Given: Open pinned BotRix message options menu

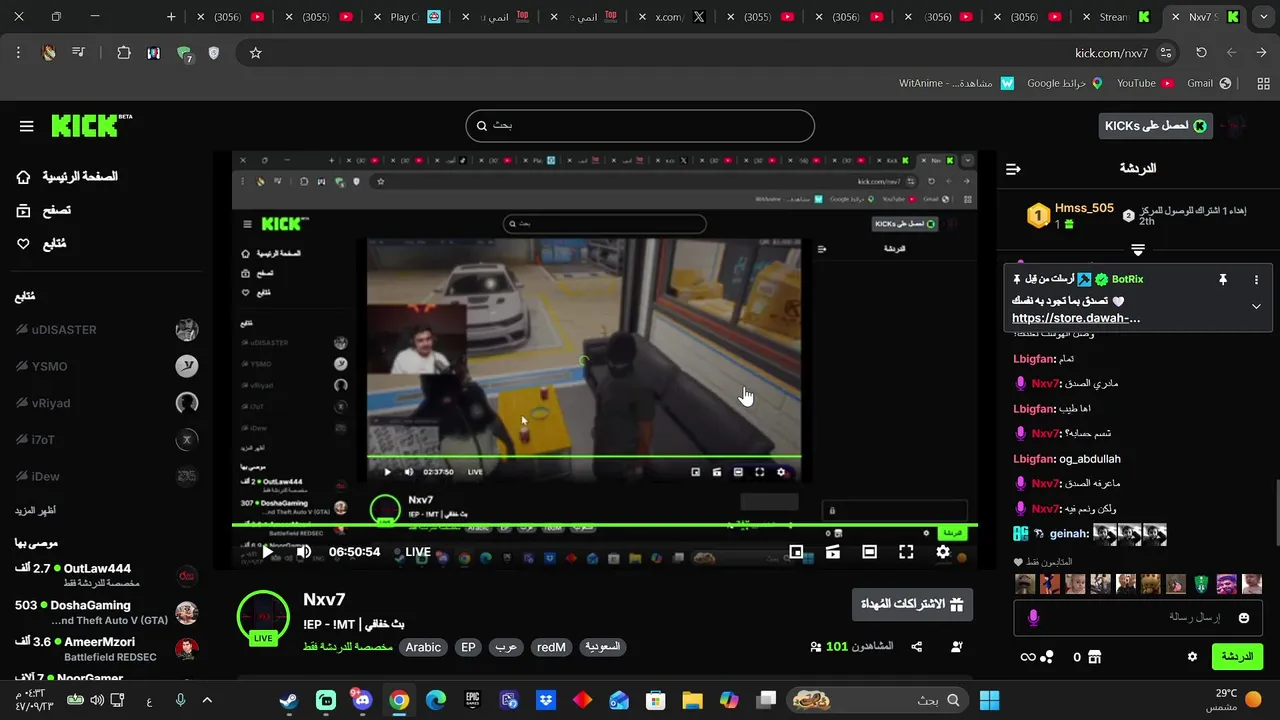Looking at the screenshot, I should (x=1256, y=280).
